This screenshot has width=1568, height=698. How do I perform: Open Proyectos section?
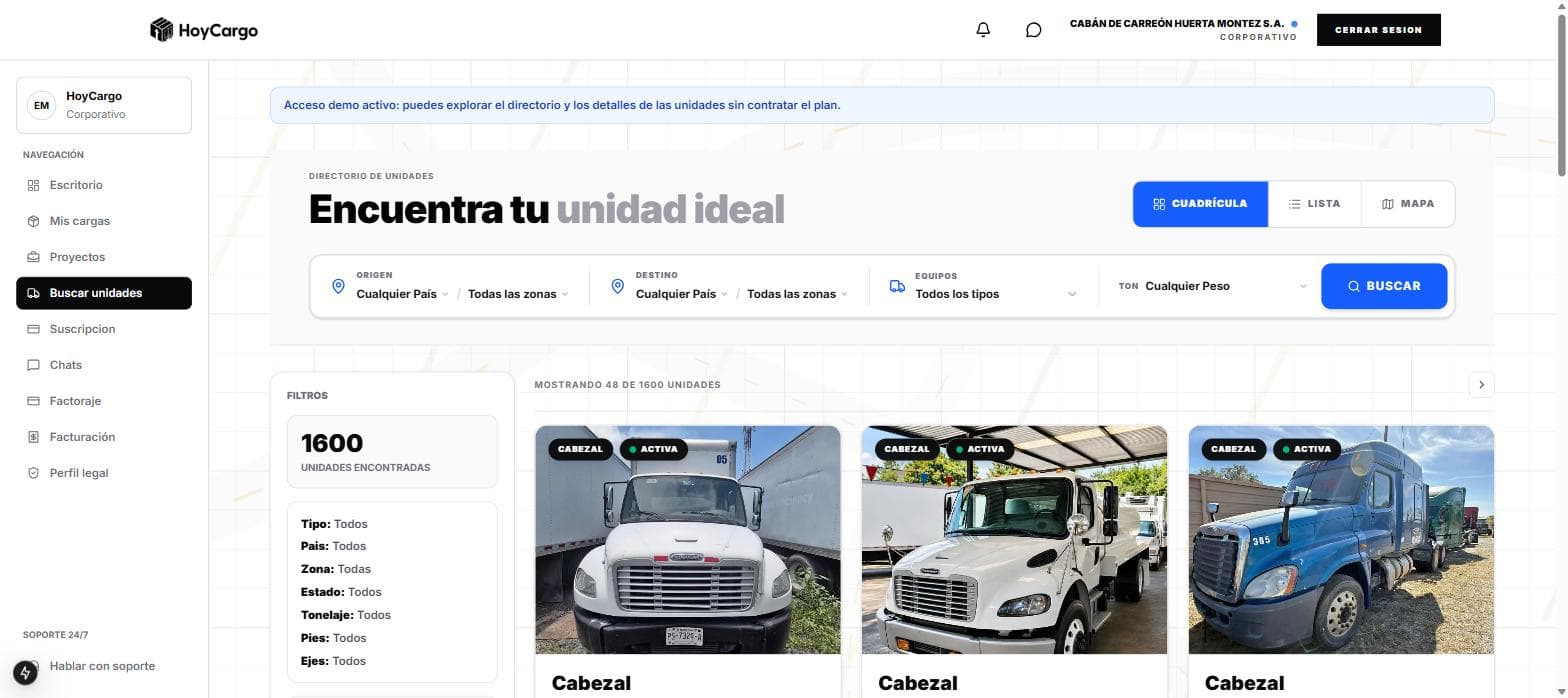(104, 257)
